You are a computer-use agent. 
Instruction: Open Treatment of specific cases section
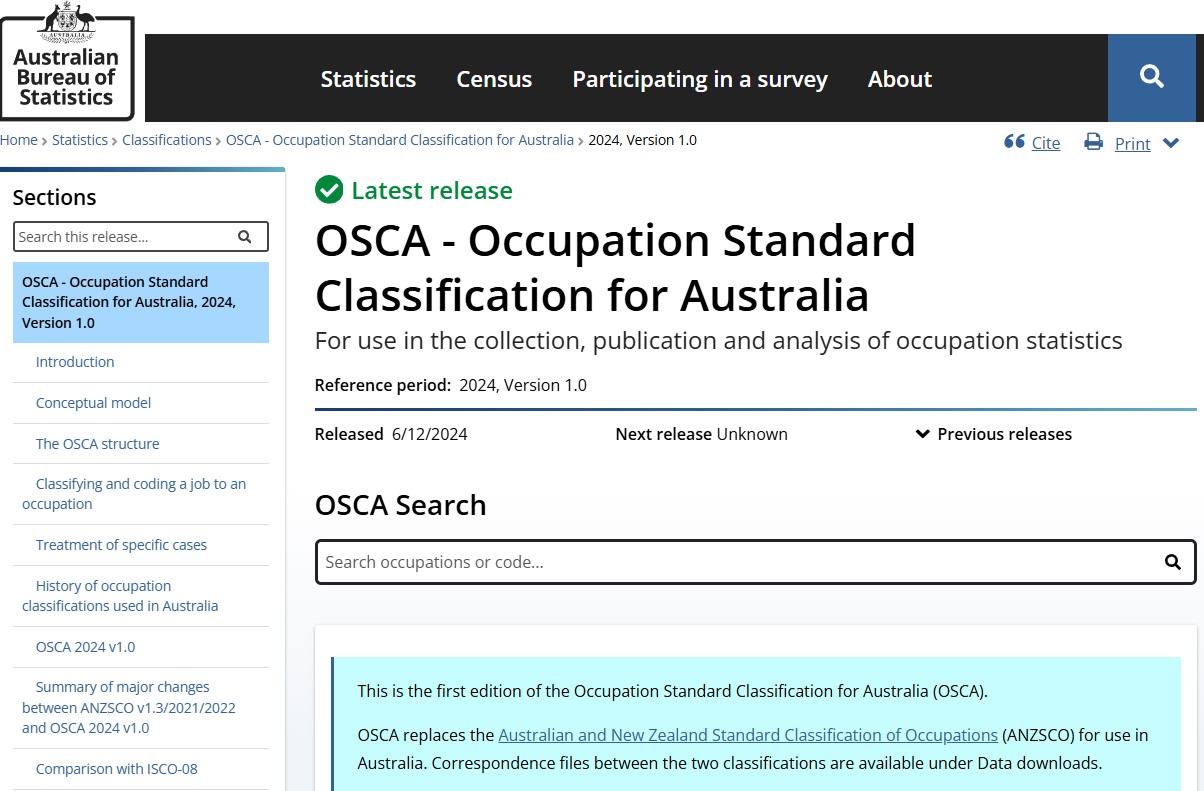(x=121, y=545)
